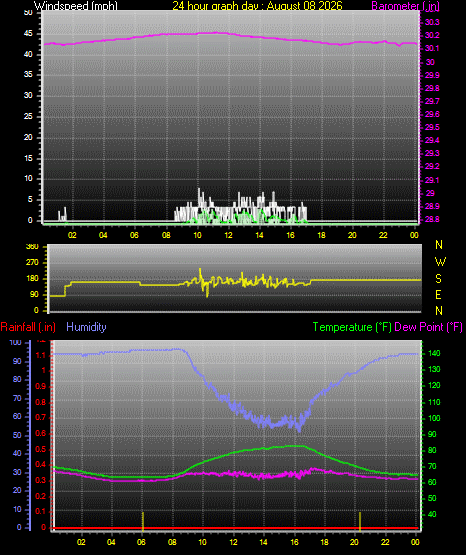Click the Humidity legend label
466x555 pixels.
86,327
